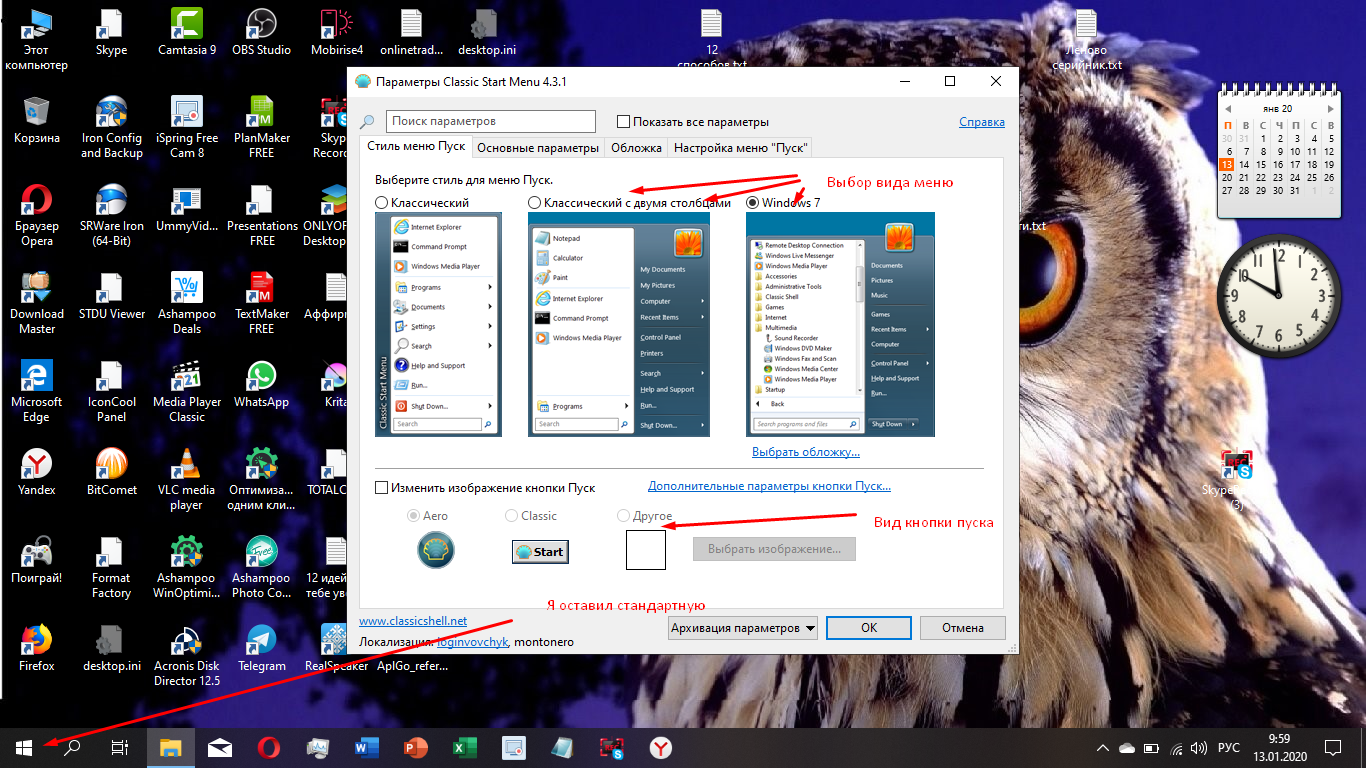Open the PlanMaker FREE desktop icon
The image size is (1366, 768).
pyautogui.click(x=261, y=128)
